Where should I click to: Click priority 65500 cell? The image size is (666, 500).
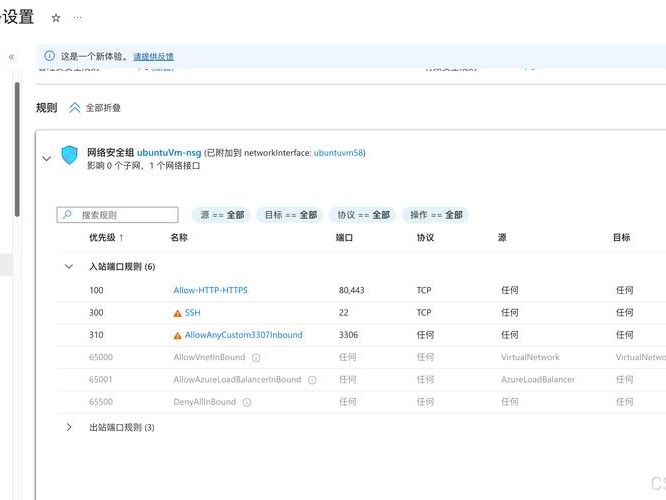pyautogui.click(x=101, y=402)
